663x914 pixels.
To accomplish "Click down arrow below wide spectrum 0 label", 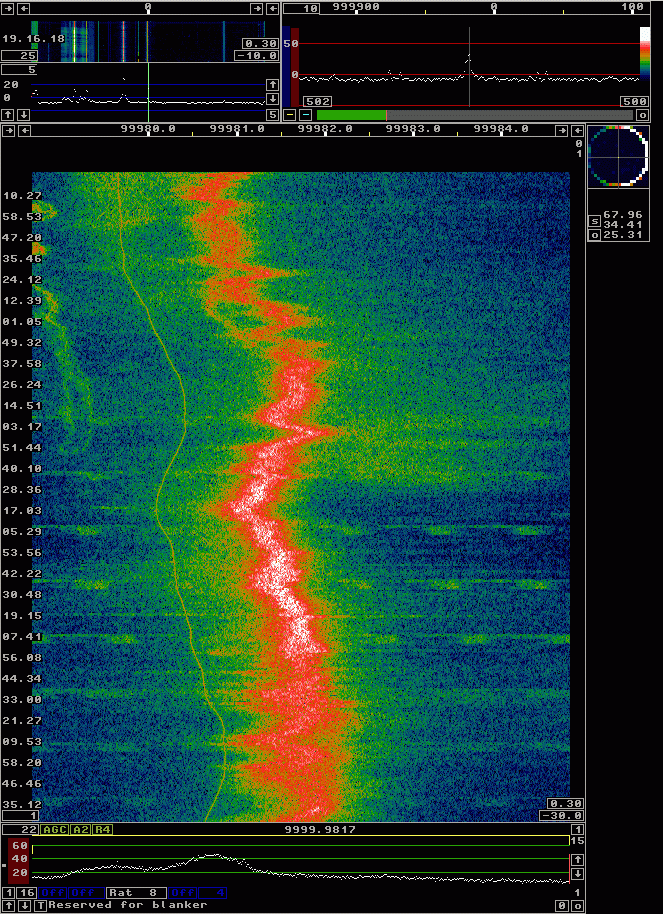I will coord(23,114).
